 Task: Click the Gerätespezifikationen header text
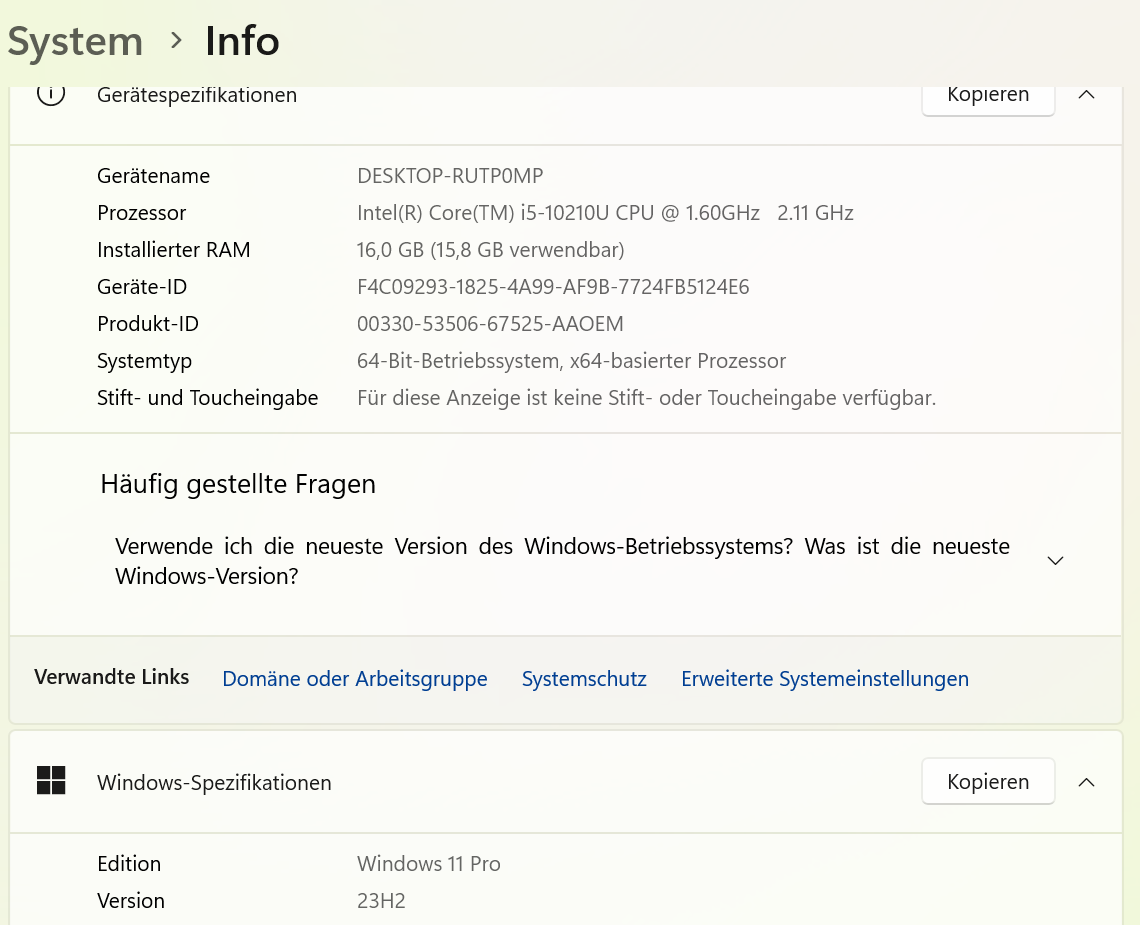click(x=197, y=95)
